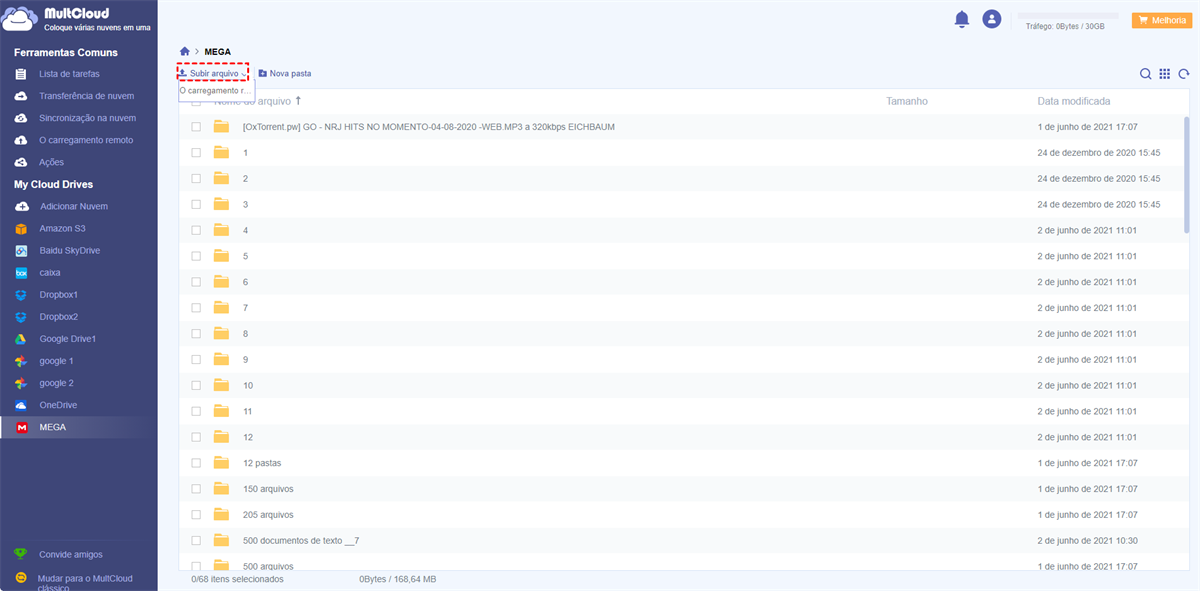Tick checkbox for folder 3

196,204
